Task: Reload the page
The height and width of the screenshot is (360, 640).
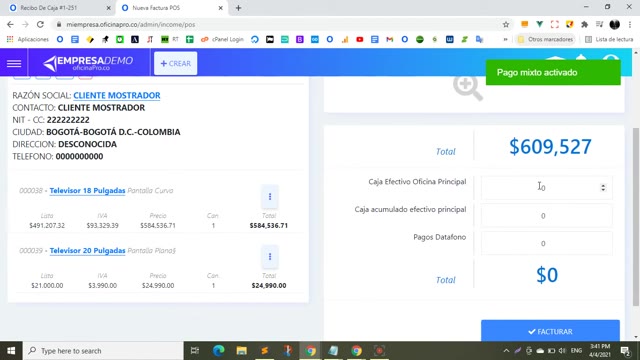Action: point(40,24)
